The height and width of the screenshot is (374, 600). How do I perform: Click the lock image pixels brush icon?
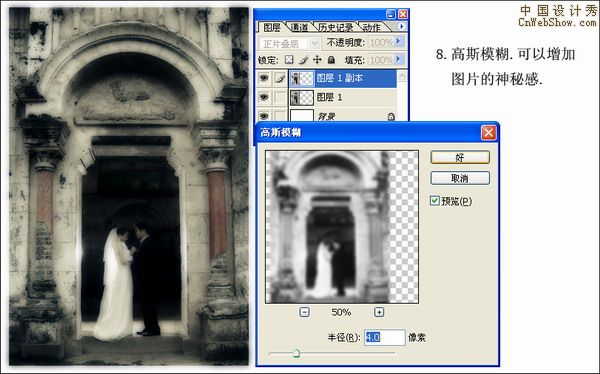(x=303, y=60)
